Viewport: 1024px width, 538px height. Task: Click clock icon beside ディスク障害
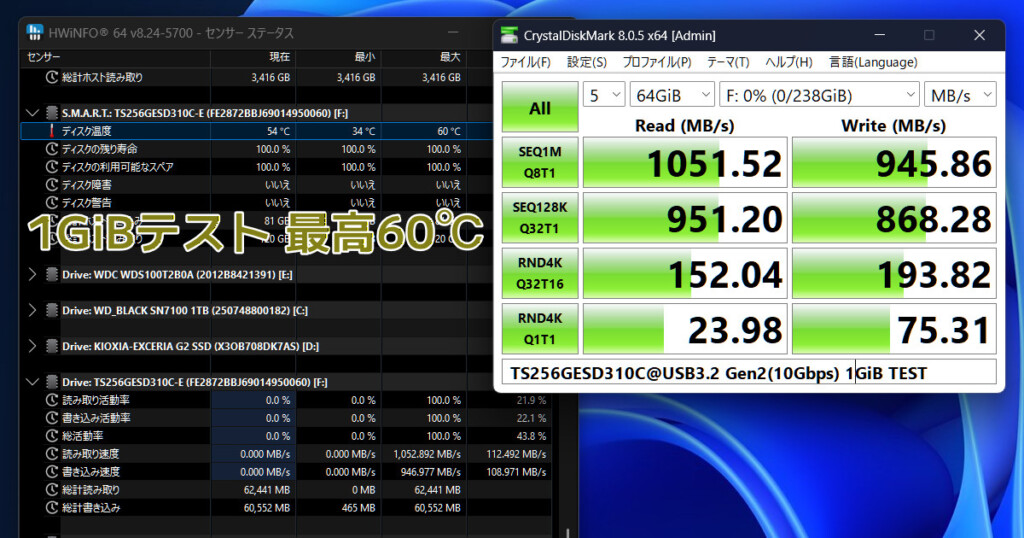pos(52,185)
